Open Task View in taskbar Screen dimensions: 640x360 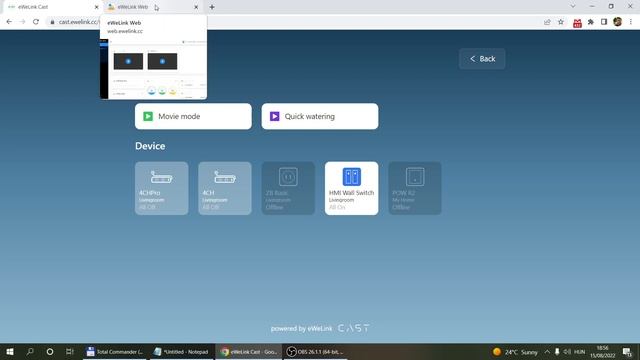70,351
